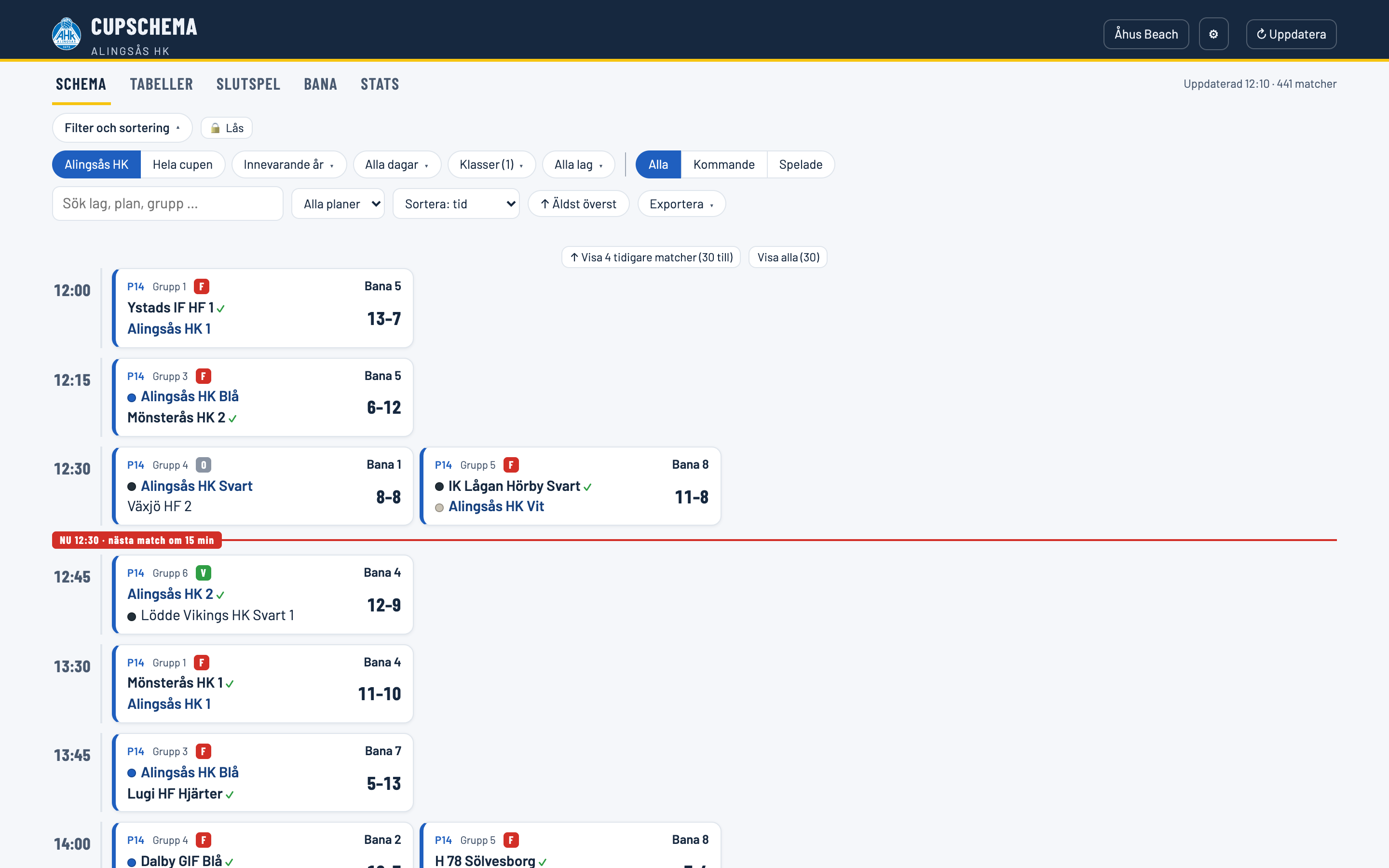Filter to Spelade matches
Screen dimensions: 1389x868
pyautogui.click(x=801, y=165)
